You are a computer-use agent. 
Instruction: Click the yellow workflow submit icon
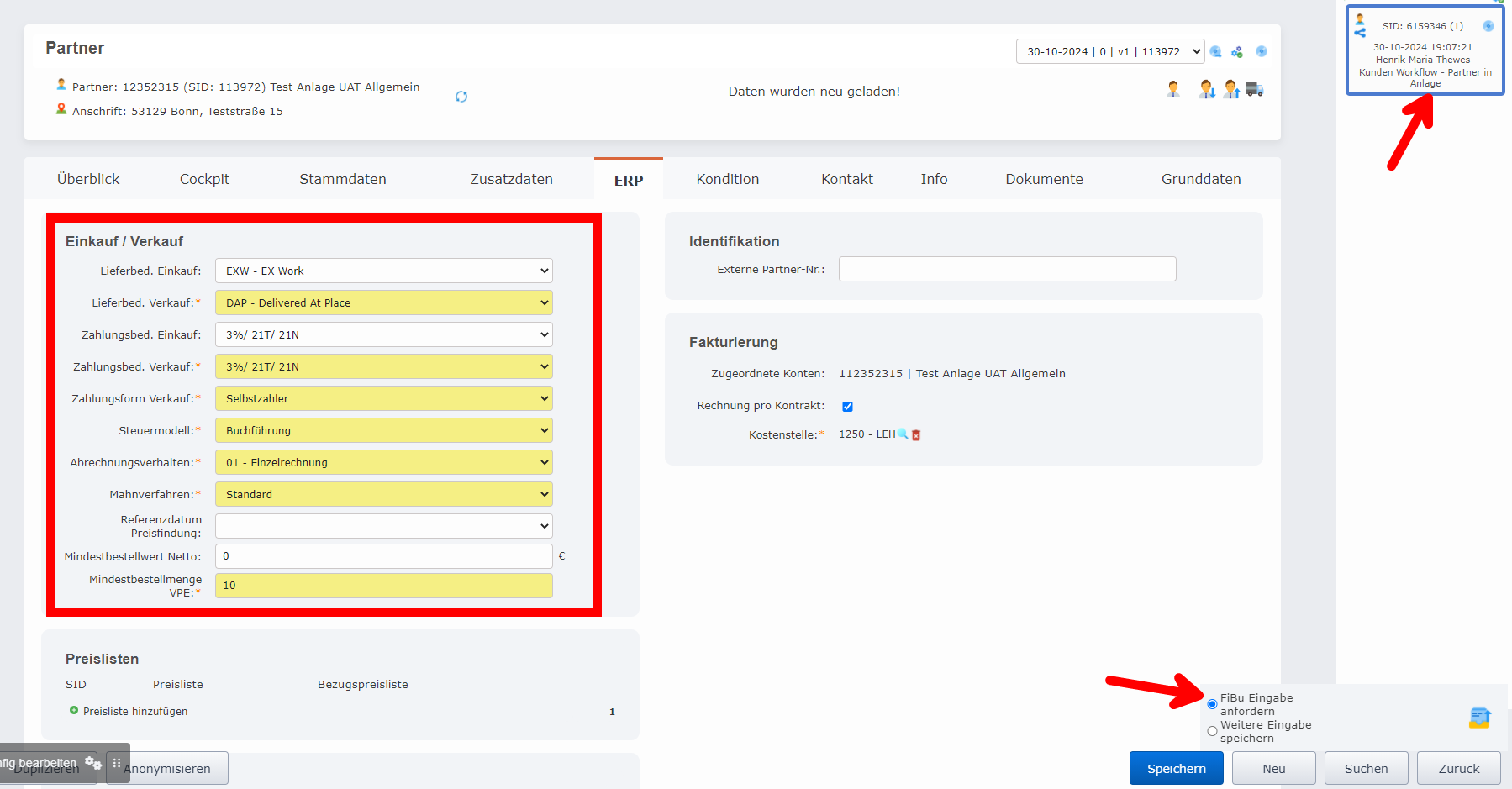(1480, 717)
